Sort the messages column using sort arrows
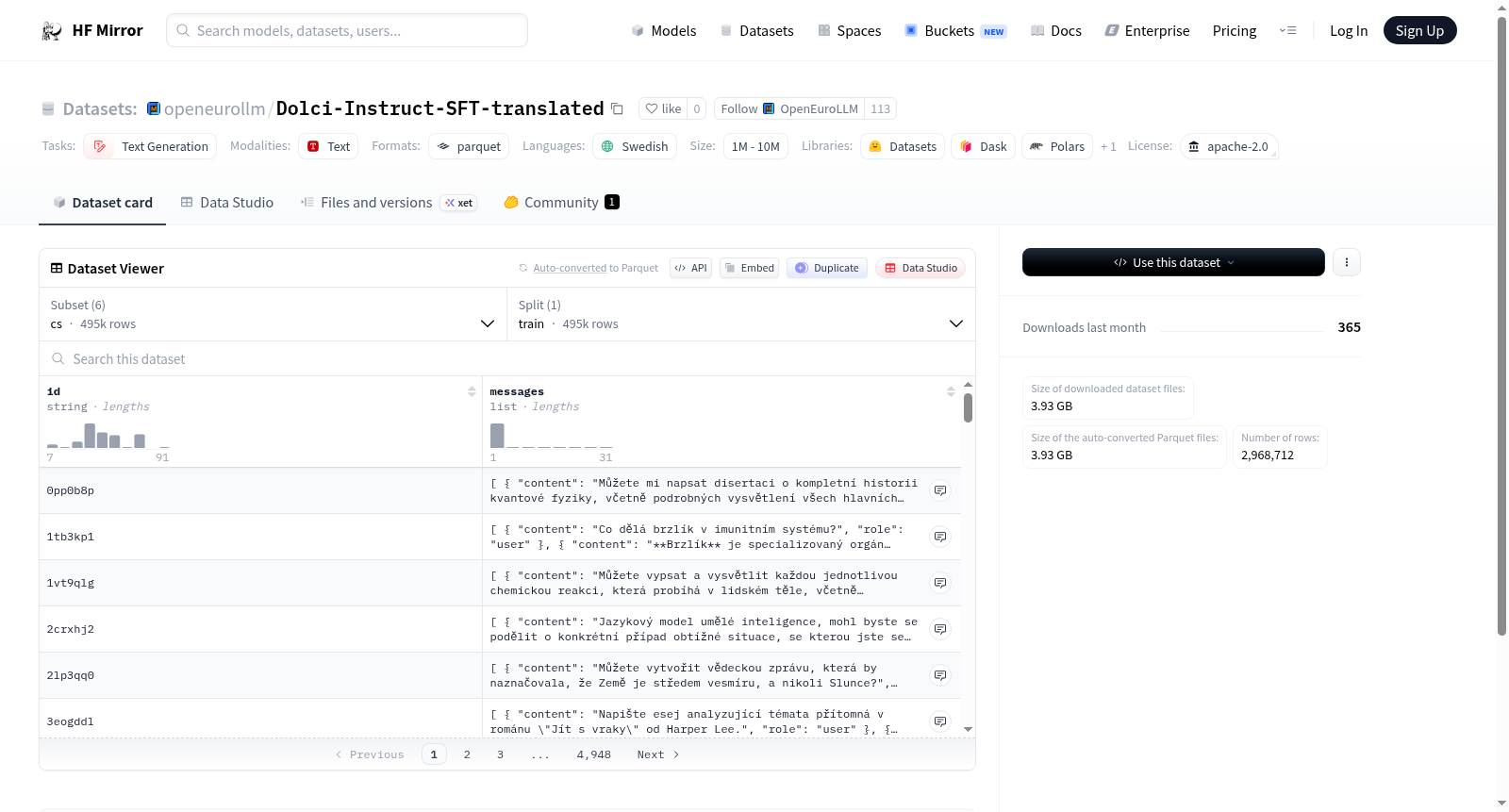The image size is (1509, 812). pyautogui.click(x=951, y=391)
